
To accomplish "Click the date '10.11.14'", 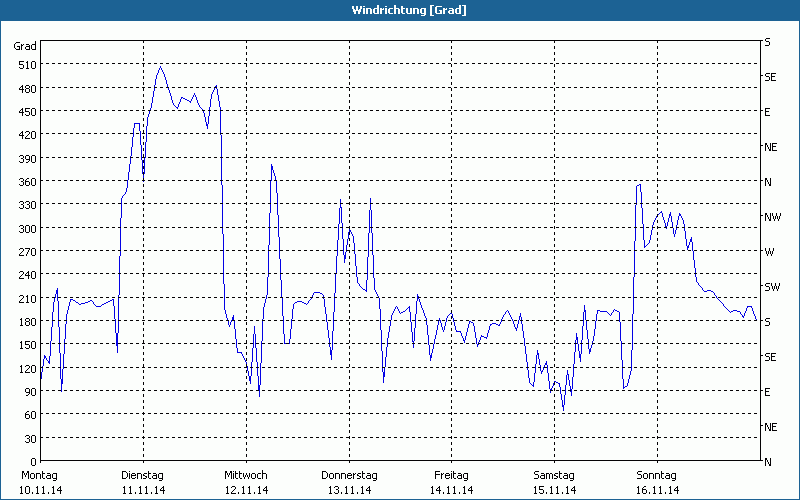I will pyautogui.click(x=40, y=490).
